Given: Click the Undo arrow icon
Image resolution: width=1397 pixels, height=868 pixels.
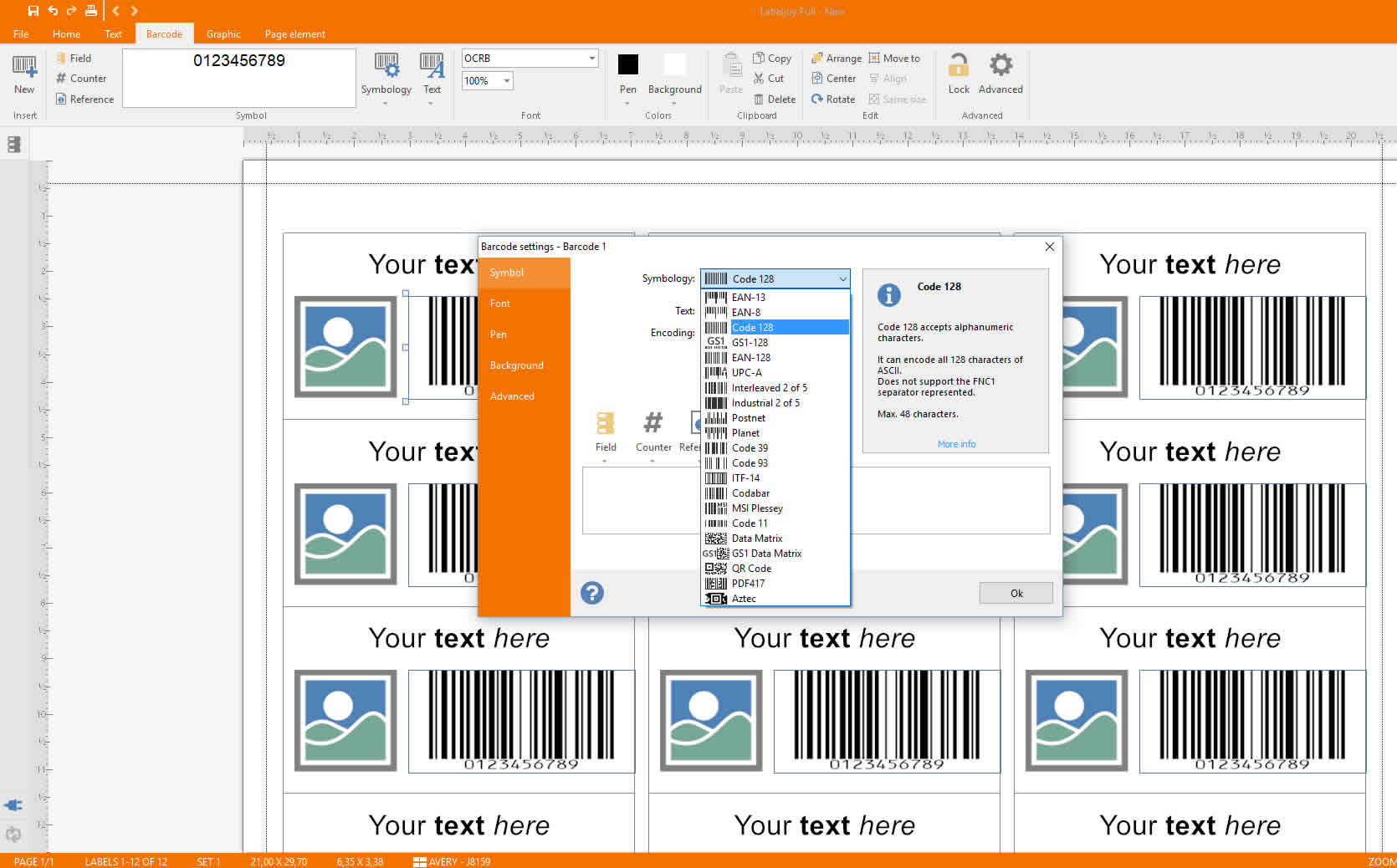Looking at the screenshot, I should pos(53,11).
